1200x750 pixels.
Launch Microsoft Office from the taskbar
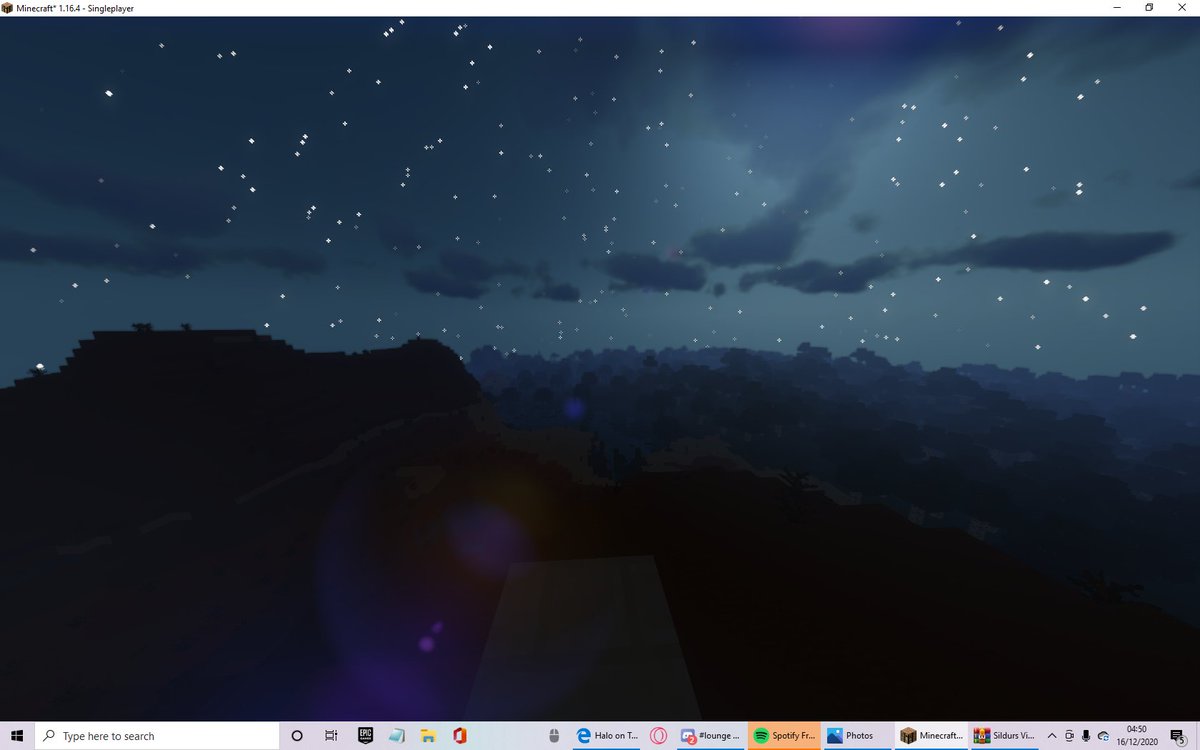[460, 736]
